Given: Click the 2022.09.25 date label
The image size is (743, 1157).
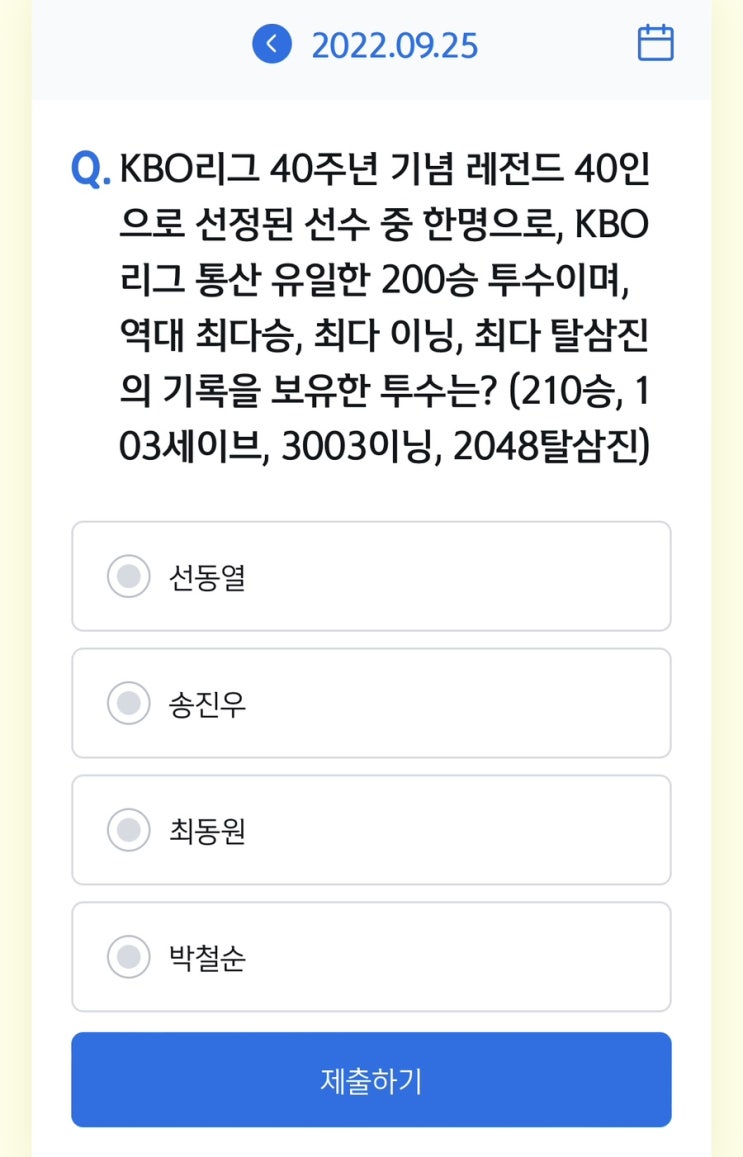Looking at the screenshot, I should (394, 45).
